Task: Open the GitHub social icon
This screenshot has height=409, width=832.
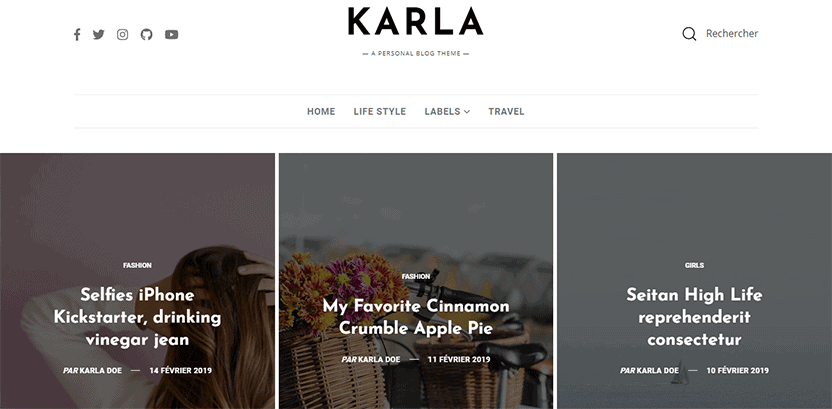Action: tap(146, 34)
